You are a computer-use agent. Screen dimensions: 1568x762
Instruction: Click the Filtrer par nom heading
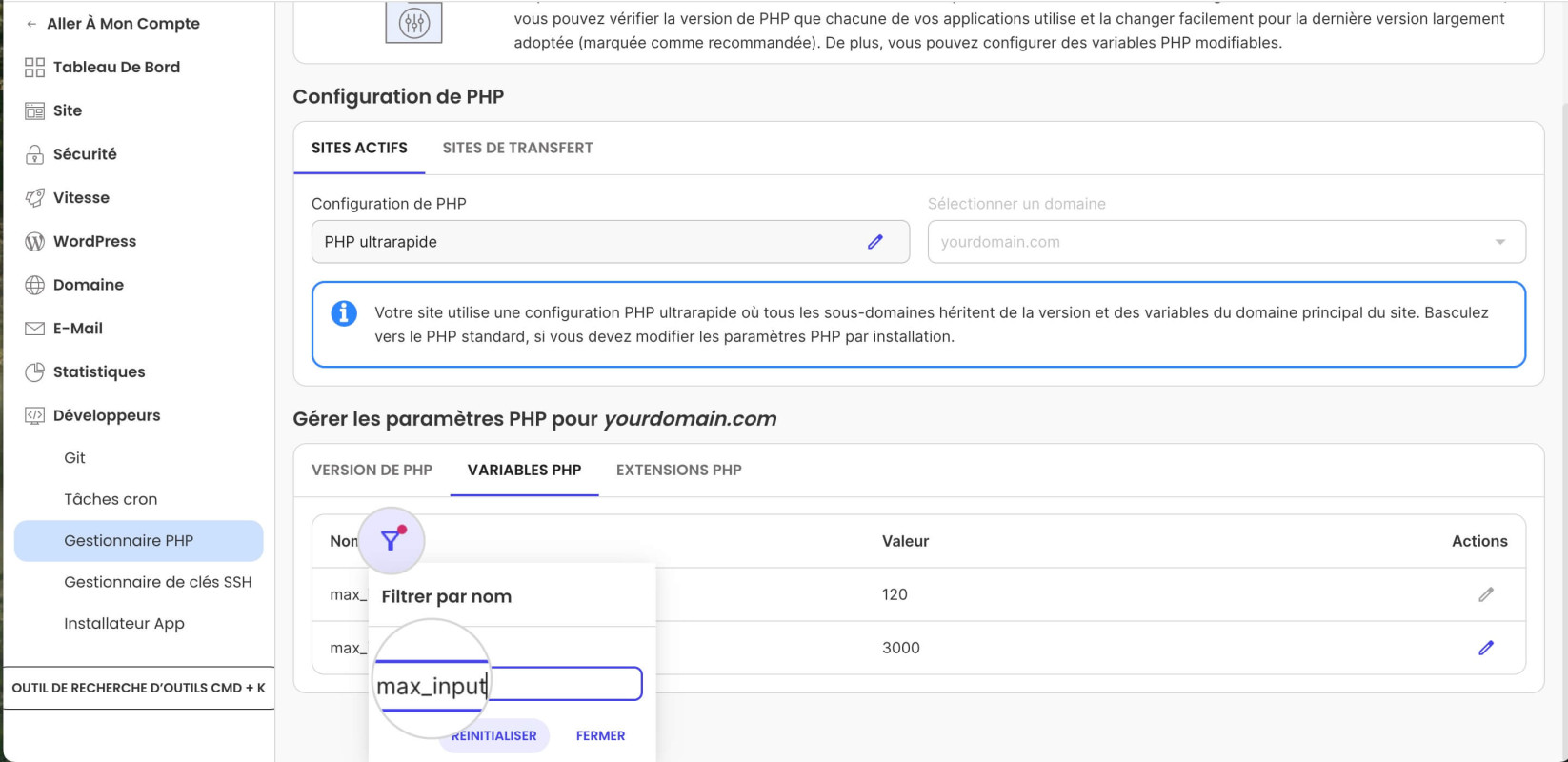(447, 596)
